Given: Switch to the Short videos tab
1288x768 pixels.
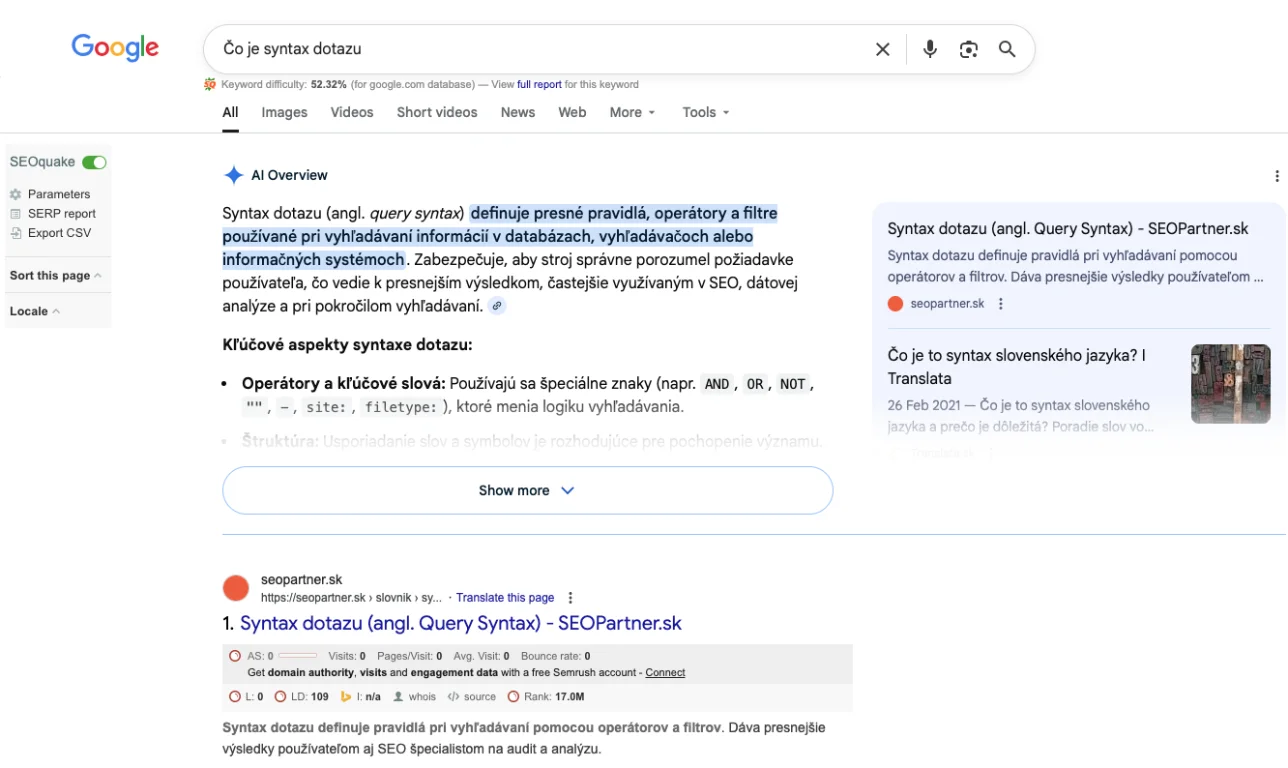Looking at the screenshot, I should (x=437, y=112).
